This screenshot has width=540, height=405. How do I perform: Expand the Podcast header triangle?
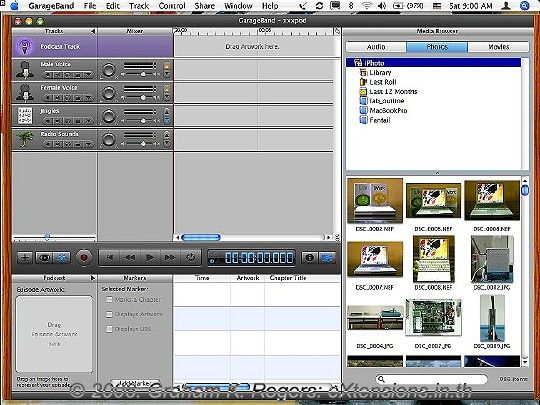pos(93,278)
